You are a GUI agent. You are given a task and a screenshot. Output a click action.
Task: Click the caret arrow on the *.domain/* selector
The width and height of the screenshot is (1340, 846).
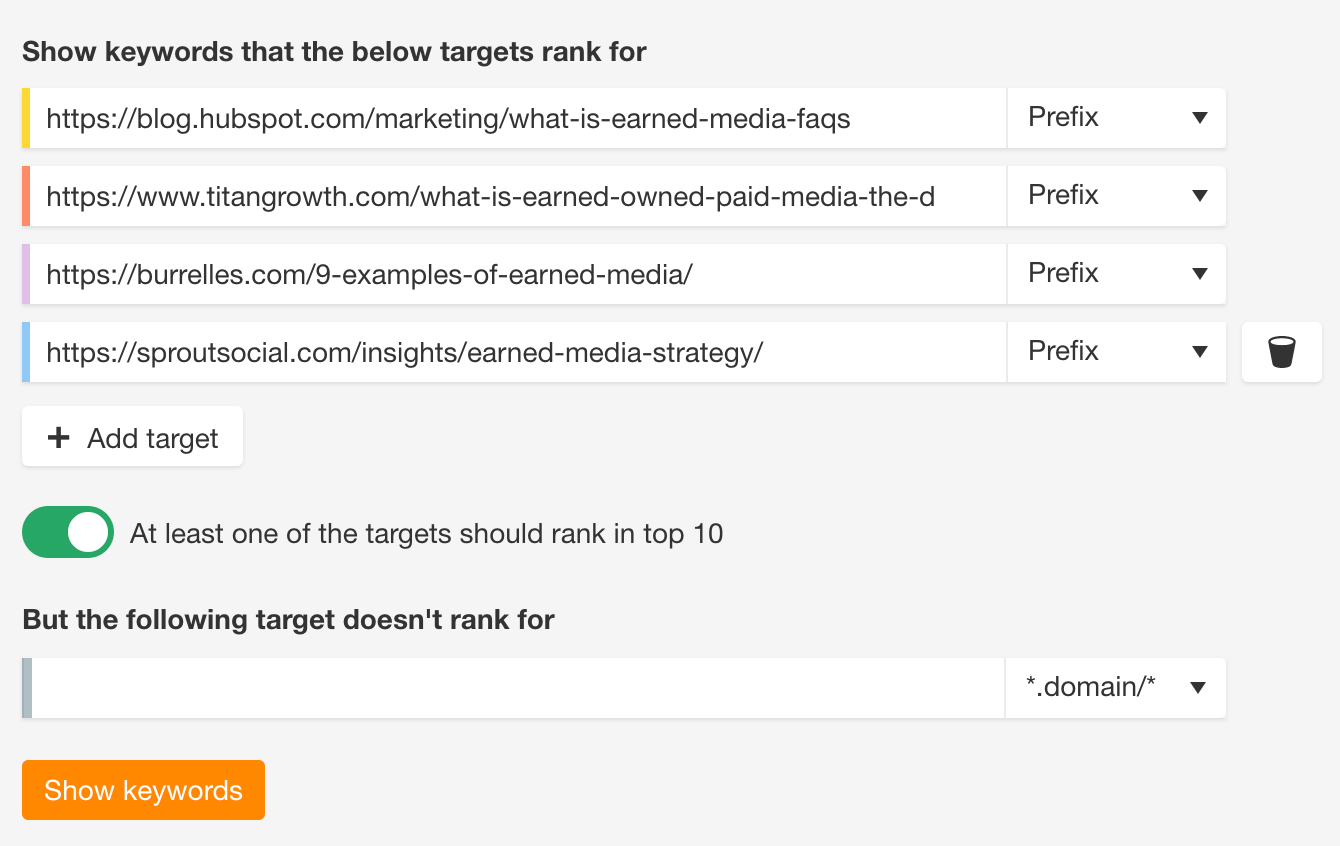pos(1197,687)
